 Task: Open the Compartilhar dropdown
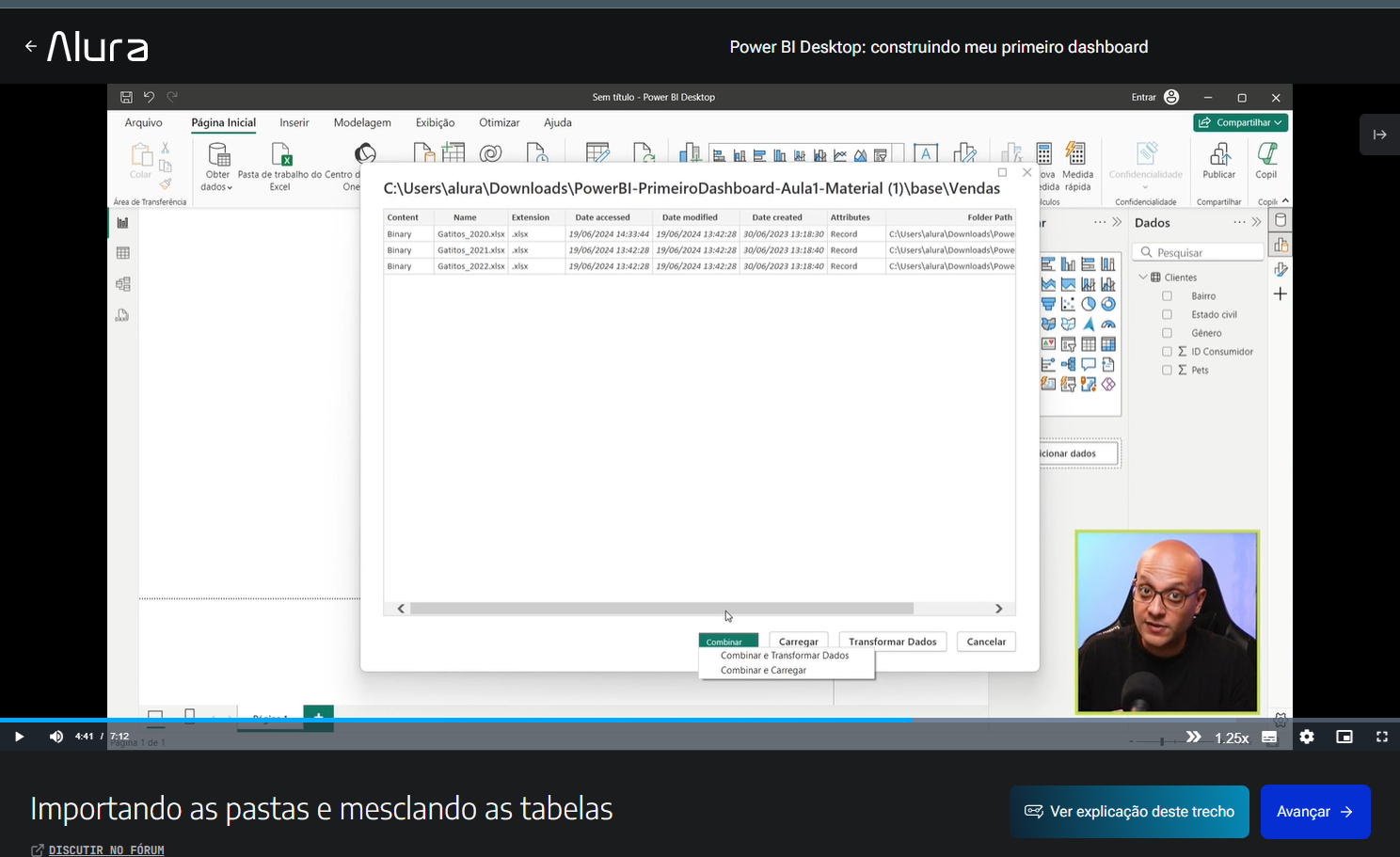[1241, 122]
